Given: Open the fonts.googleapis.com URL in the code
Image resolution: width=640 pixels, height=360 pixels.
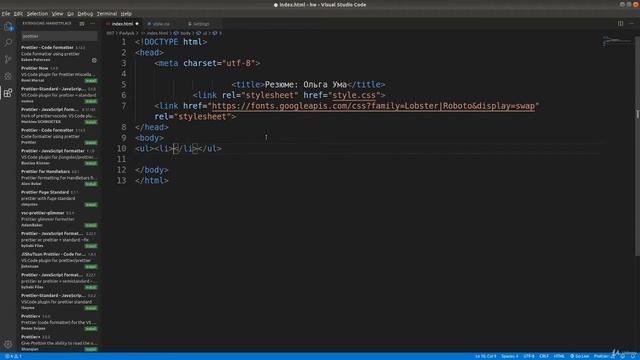Looking at the screenshot, I should pos(373,106).
